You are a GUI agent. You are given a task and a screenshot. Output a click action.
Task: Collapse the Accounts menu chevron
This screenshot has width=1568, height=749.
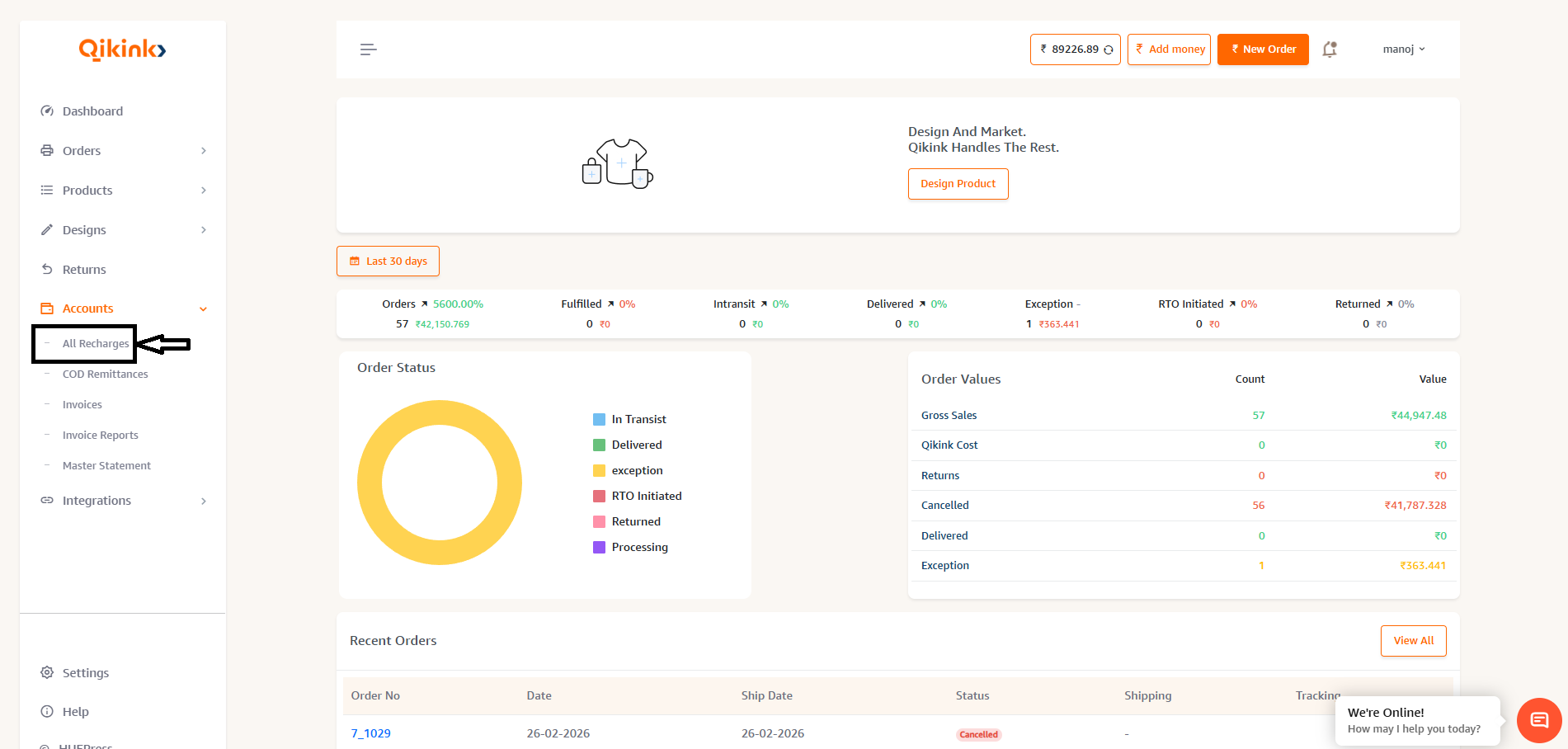click(x=204, y=309)
